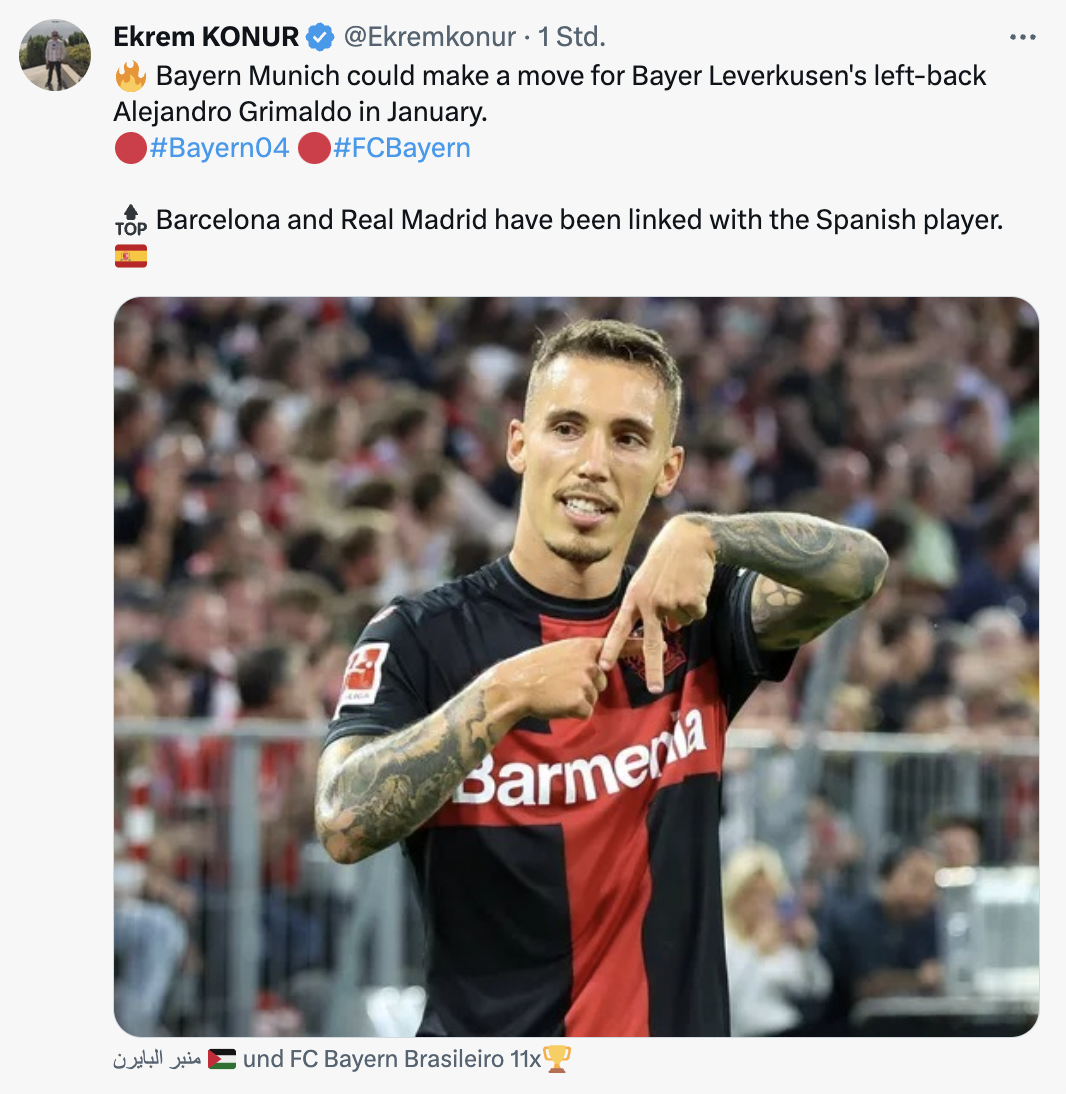1066x1094 pixels.
Task: Click the gold trophy emoji
Action: (x=557, y=1059)
